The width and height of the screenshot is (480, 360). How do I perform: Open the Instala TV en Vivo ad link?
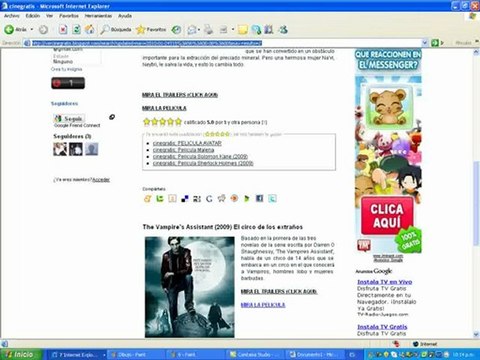(x=385, y=282)
